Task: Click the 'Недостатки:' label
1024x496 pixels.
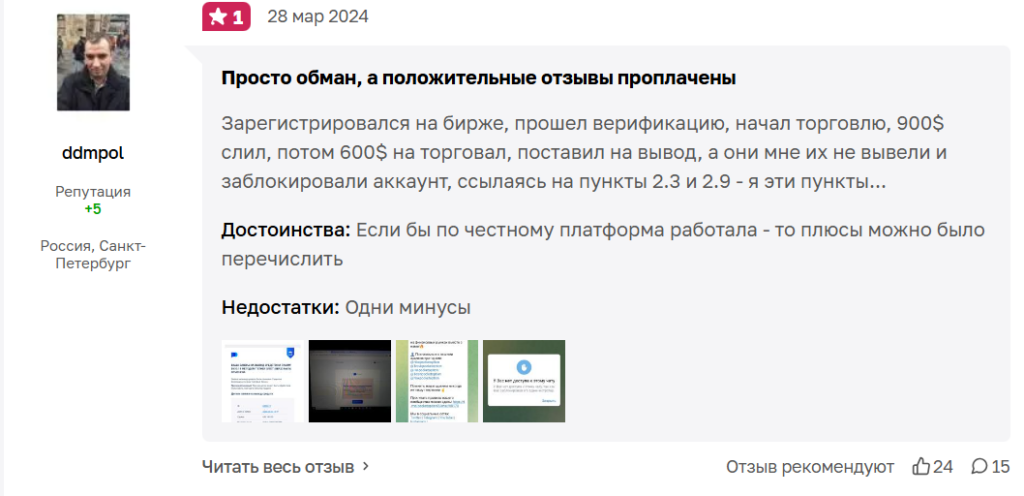Action: pos(281,307)
